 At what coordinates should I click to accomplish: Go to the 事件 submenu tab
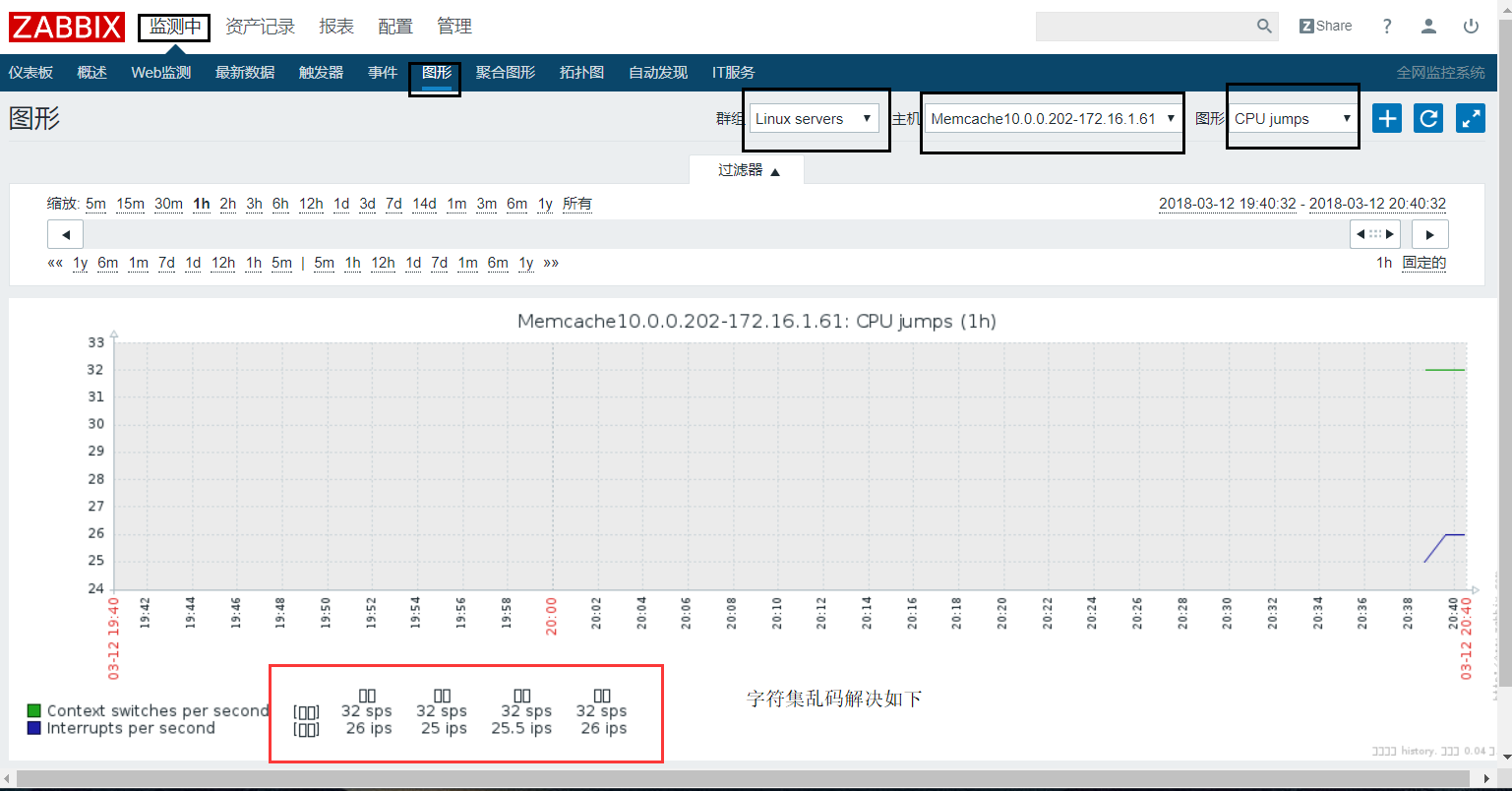click(383, 73)
